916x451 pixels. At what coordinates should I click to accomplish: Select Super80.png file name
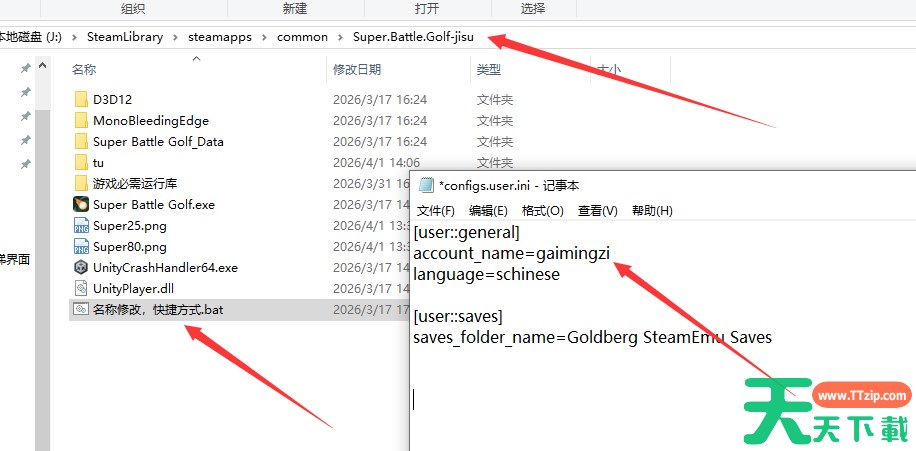130,247
